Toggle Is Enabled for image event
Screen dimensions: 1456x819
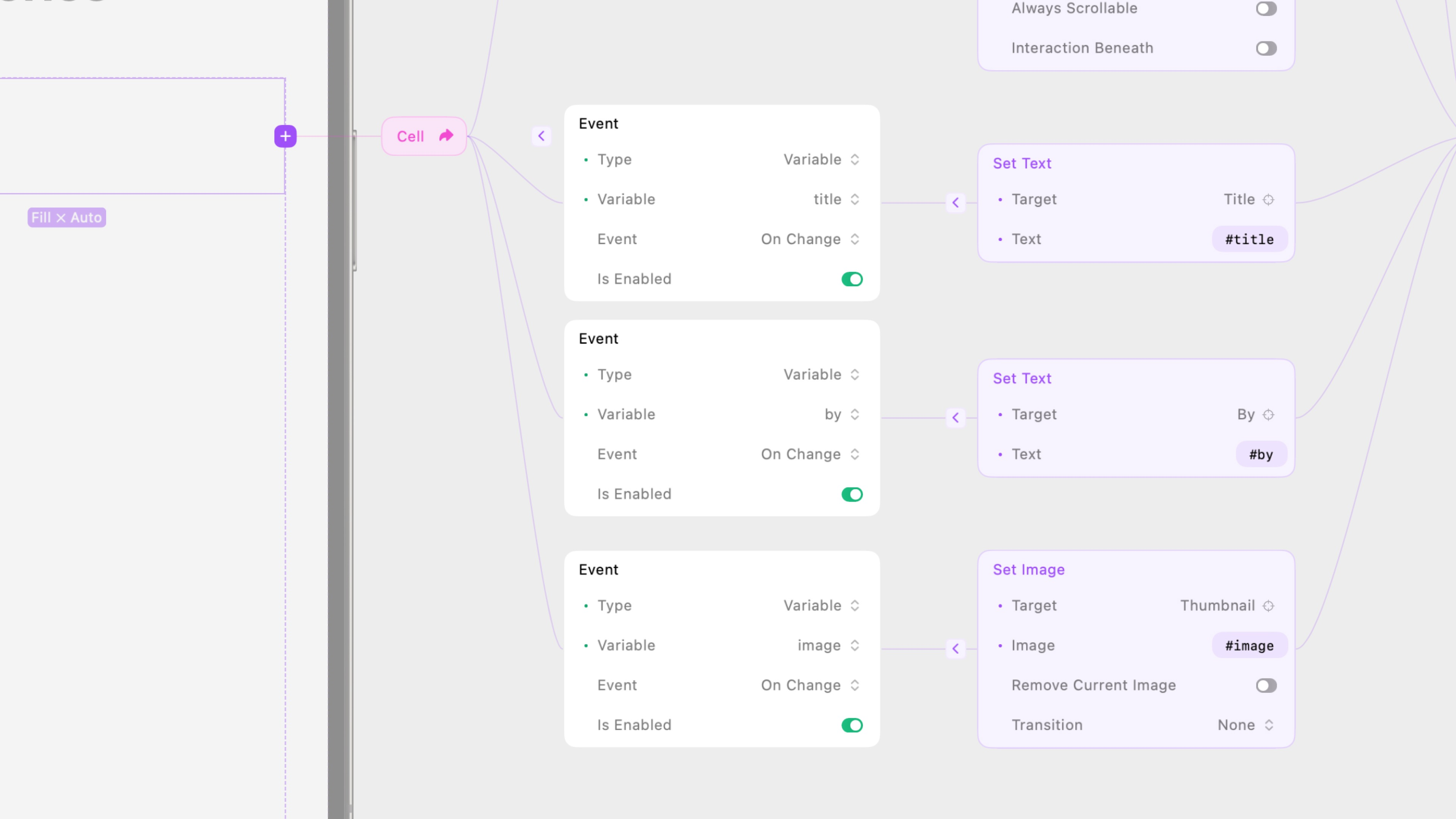(x=852, y=725)
